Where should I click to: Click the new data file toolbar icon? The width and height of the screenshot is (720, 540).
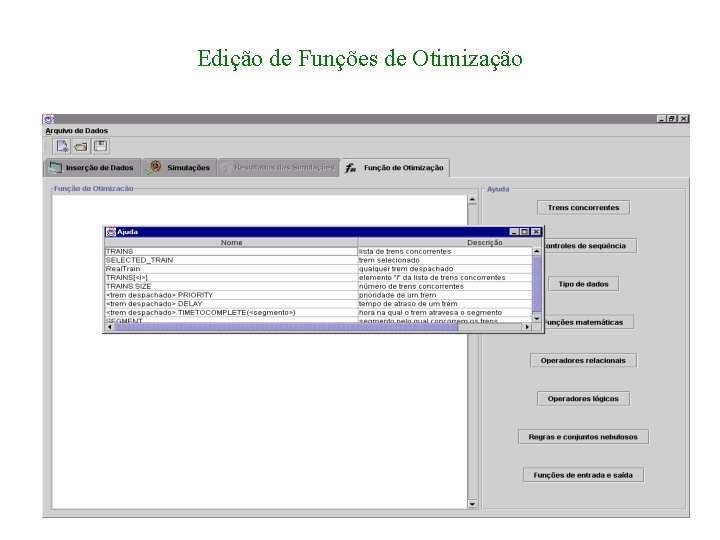coord(62,146)
